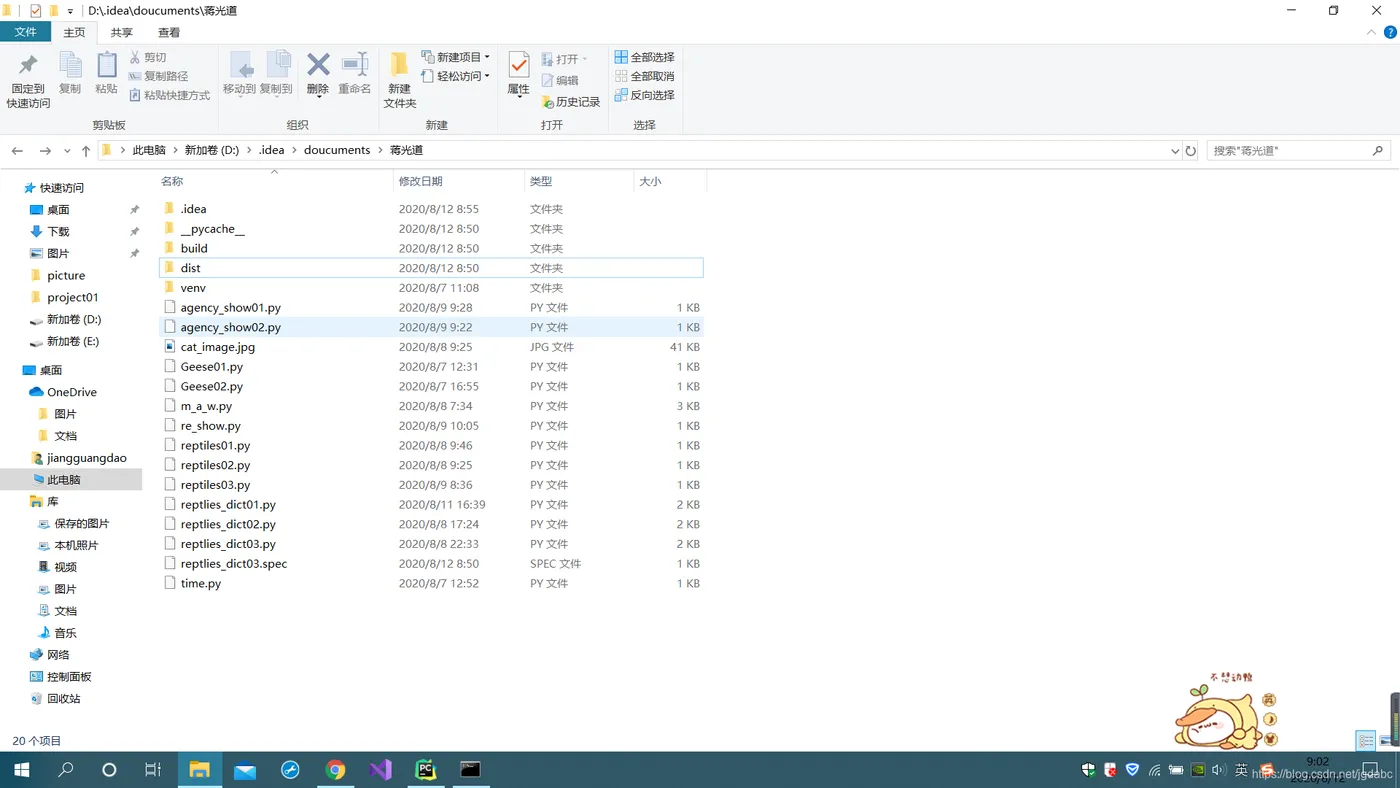Choose 粘贴快捷方式 in the ribbon

[169, 95]
